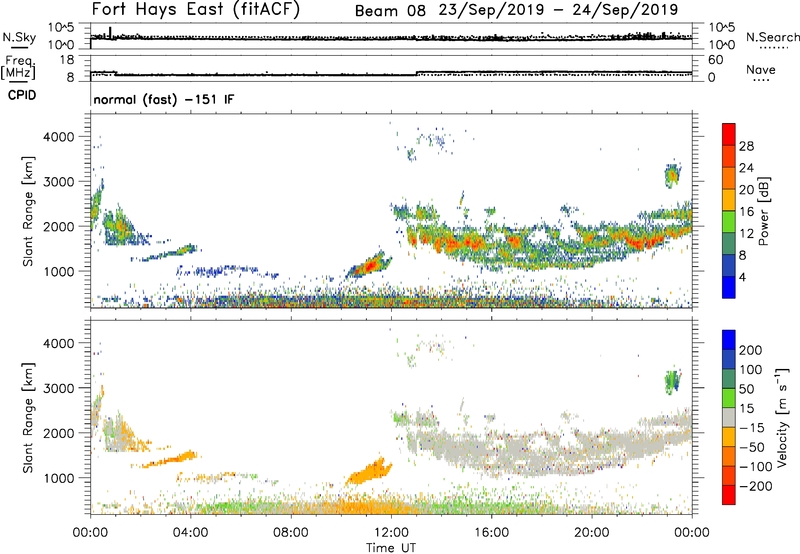Click '3000' on the velocity panel range axis
The height and width of the screenshot is (554, 800).
(58, 388)
